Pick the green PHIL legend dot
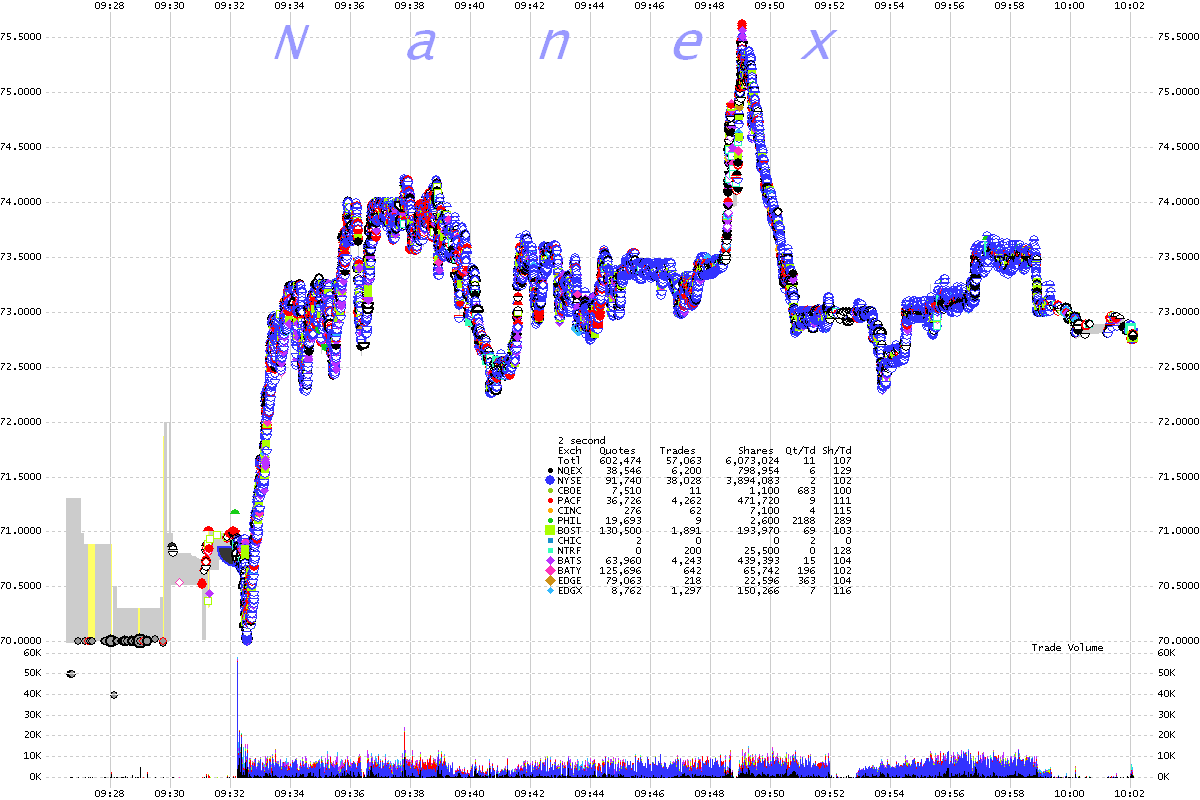The width and height of the screenshot is (1200, 800). (549, 520)
